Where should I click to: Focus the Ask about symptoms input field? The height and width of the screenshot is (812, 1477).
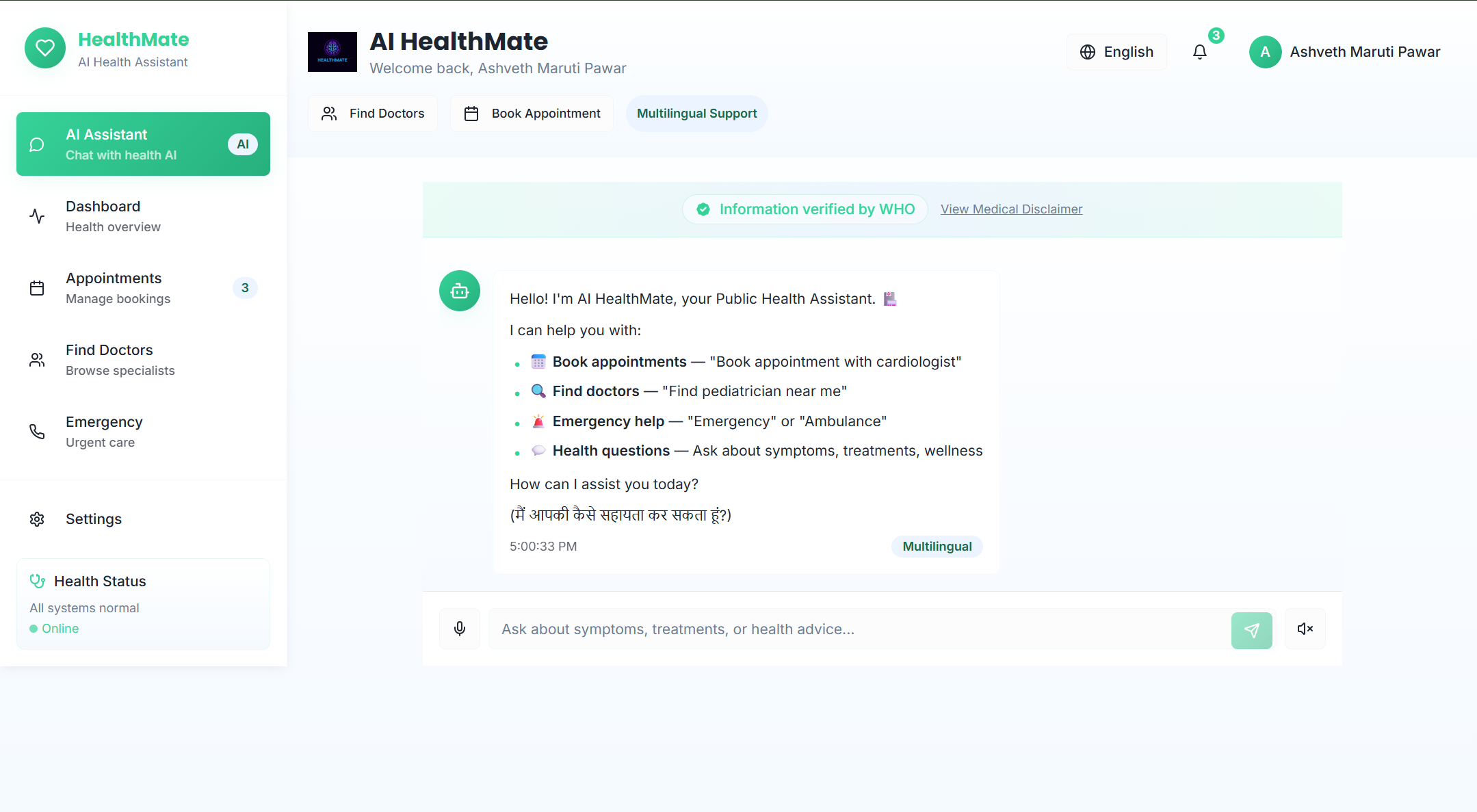859,629
